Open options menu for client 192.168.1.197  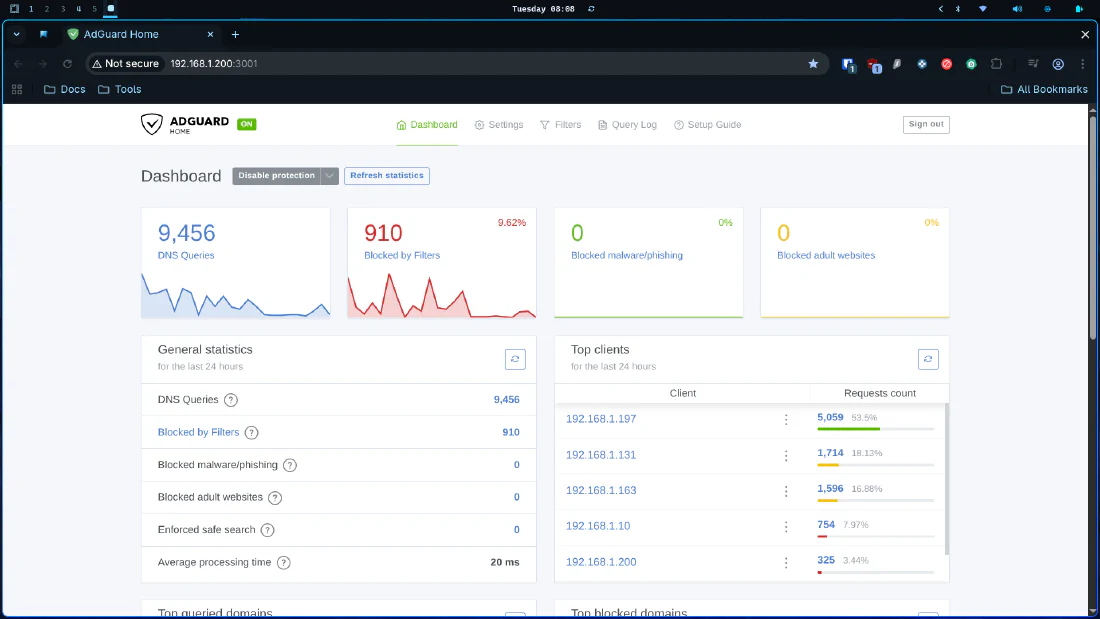[x=786, y=419]
